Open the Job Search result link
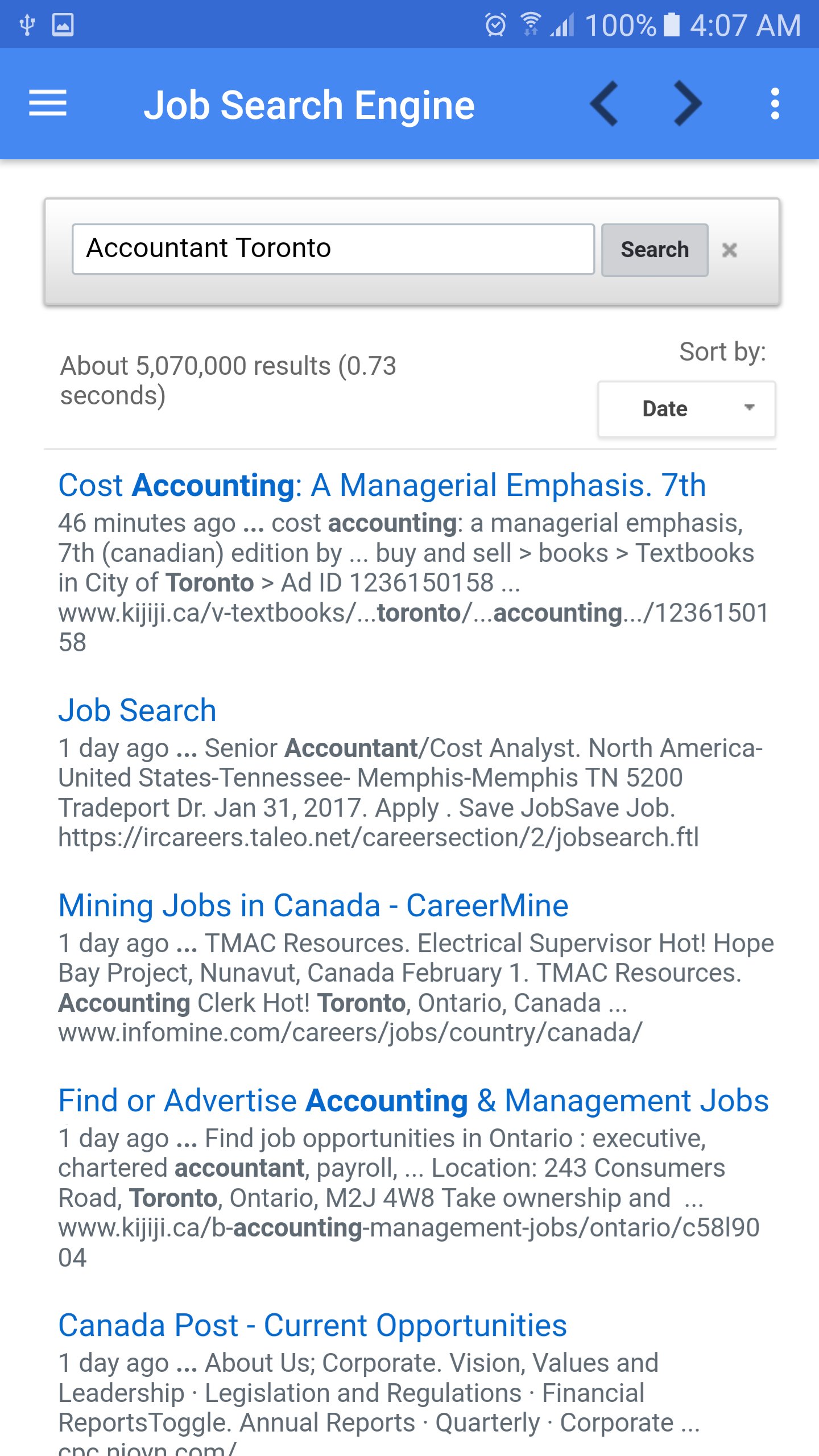This screenshot has width=819, height=1456. coord(137,710)
